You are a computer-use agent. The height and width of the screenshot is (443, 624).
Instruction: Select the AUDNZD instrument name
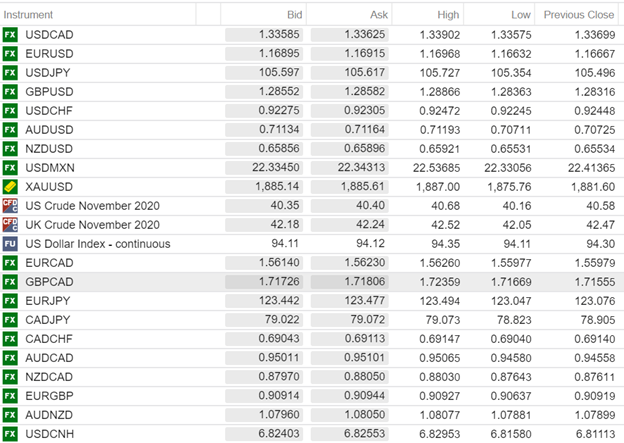(x=50, y=413)
